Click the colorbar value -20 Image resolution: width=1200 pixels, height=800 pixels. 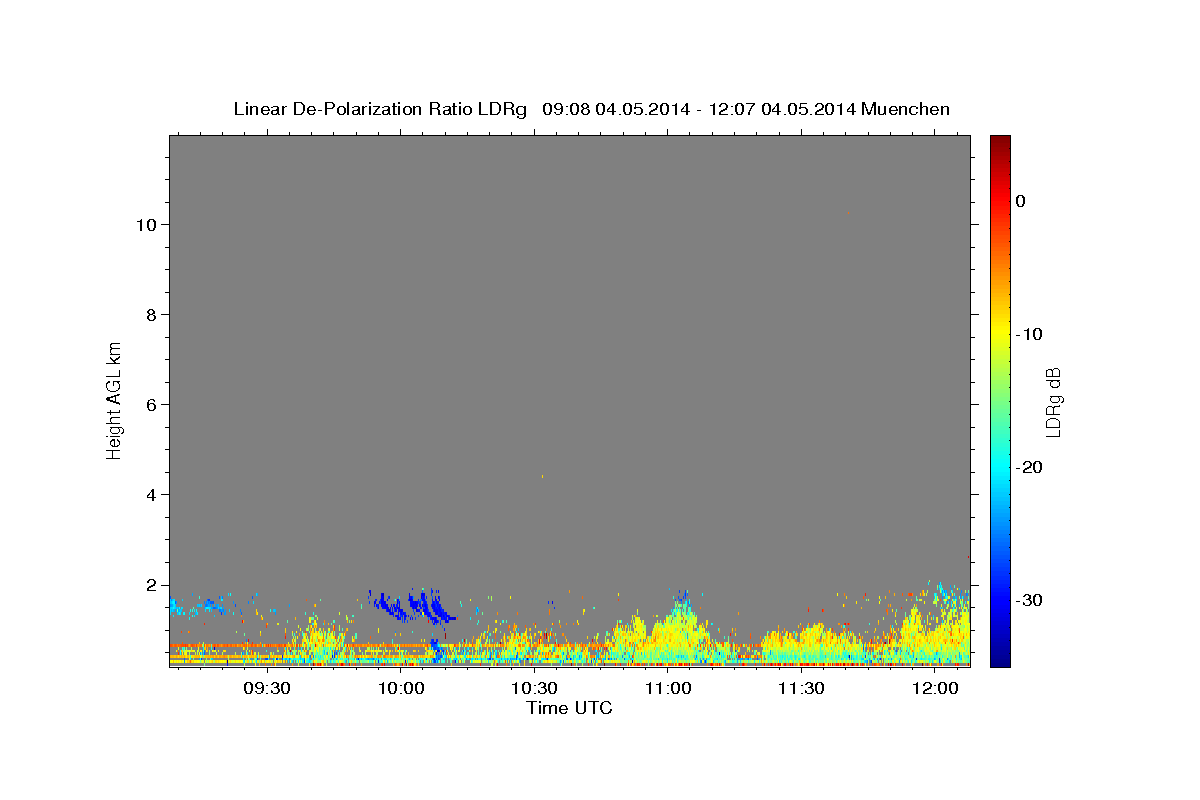(1029, 467)
